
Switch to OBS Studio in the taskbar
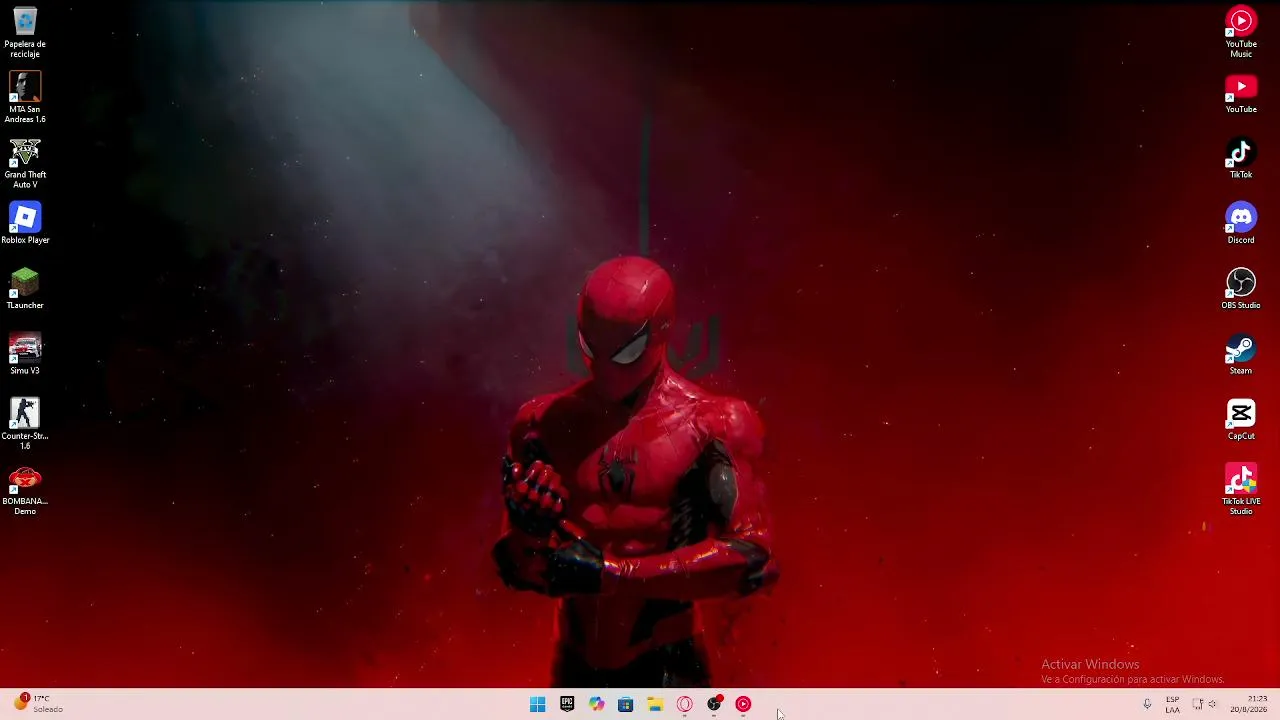click(714, 704)
